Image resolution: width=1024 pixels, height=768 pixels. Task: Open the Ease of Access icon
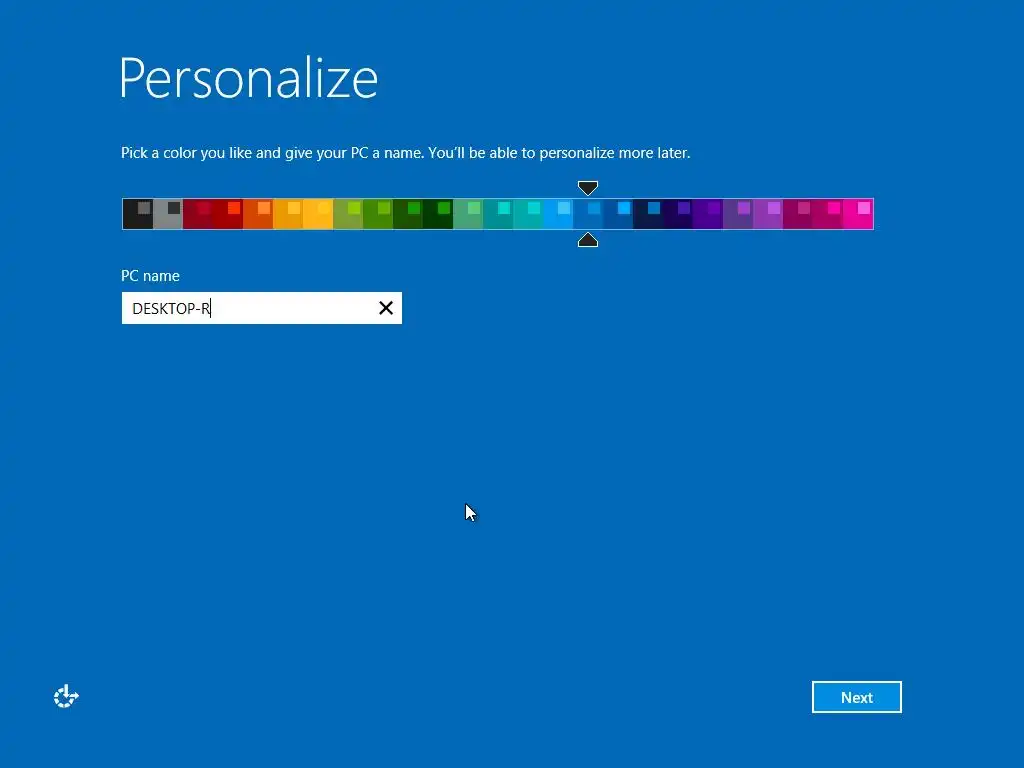66,697
